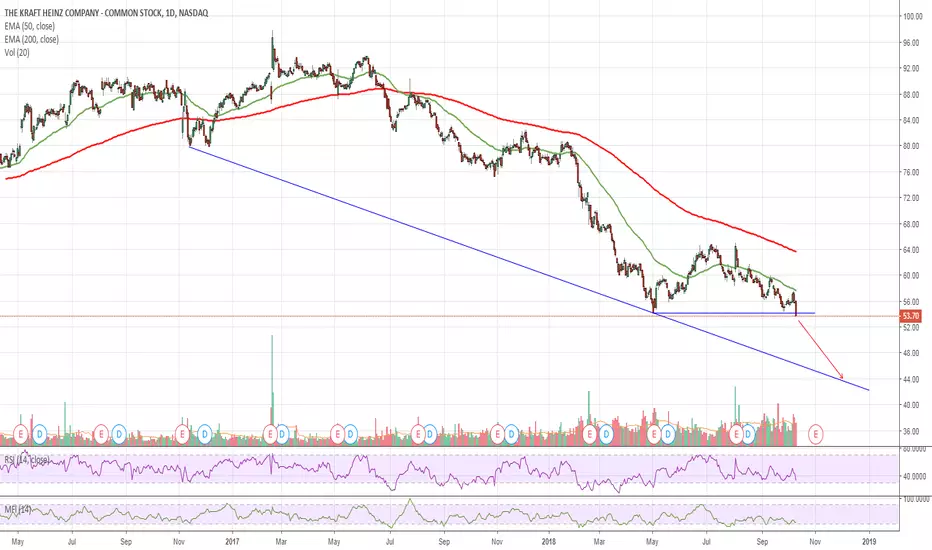The image size is (932, 550).
Task: Open the earnings marker near August 2016
Action: click(101, 434)
